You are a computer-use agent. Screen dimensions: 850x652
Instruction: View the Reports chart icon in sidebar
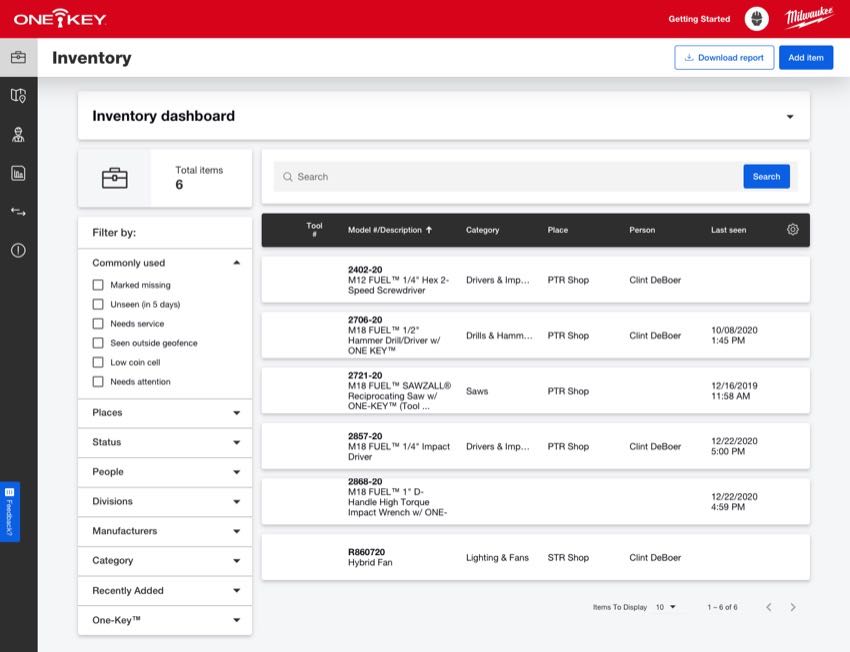[17, 172]
